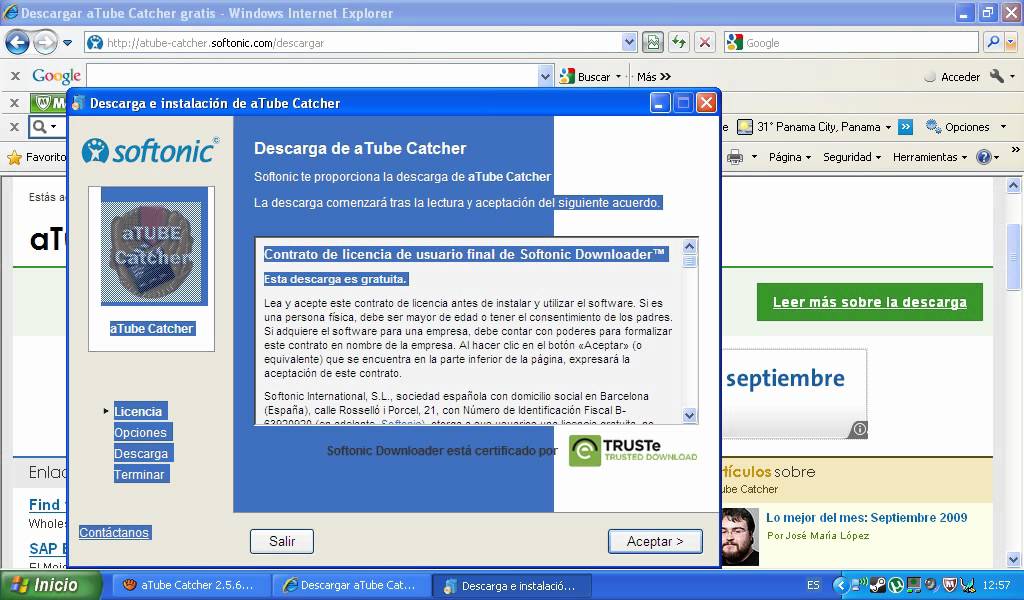
Task: Expand the Google toolbar search suggestions dropdown
Action: [545, 76]
